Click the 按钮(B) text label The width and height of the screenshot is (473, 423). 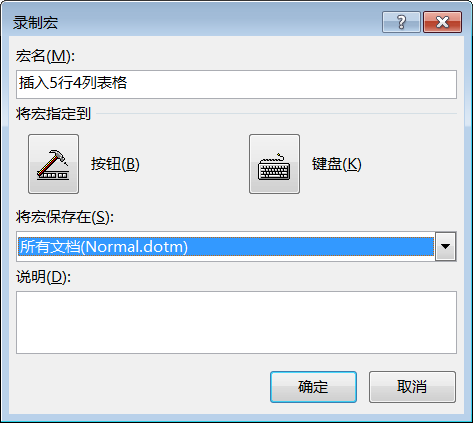click(115, 164)
